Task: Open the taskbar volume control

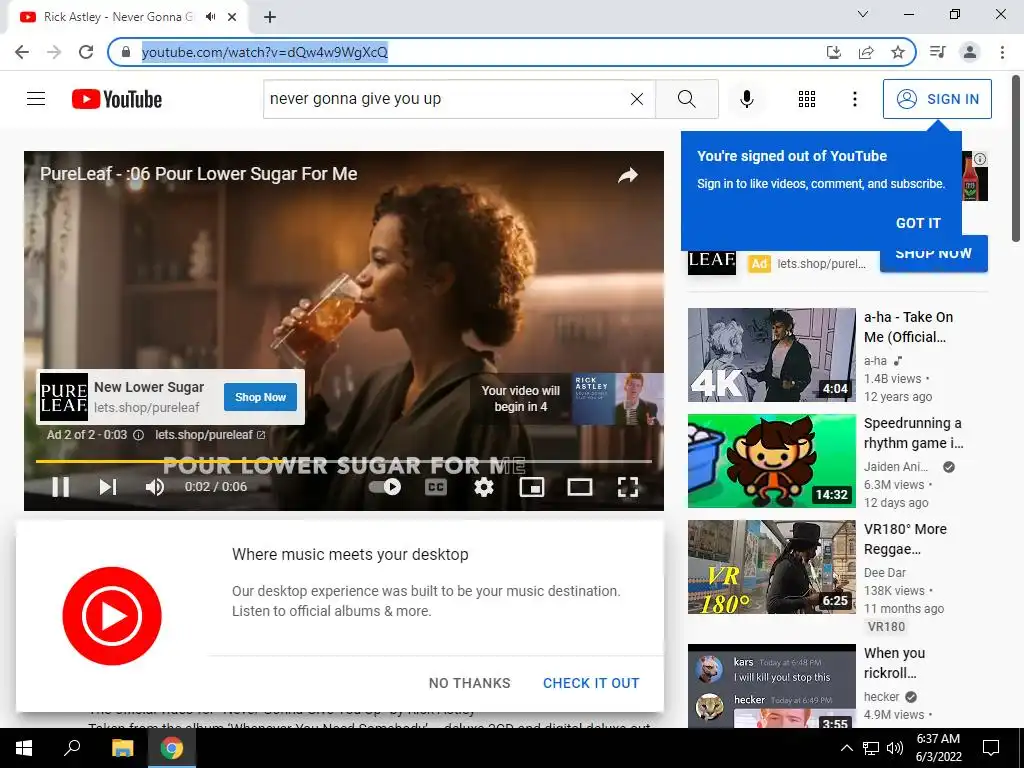Action: tap(895, 748)
